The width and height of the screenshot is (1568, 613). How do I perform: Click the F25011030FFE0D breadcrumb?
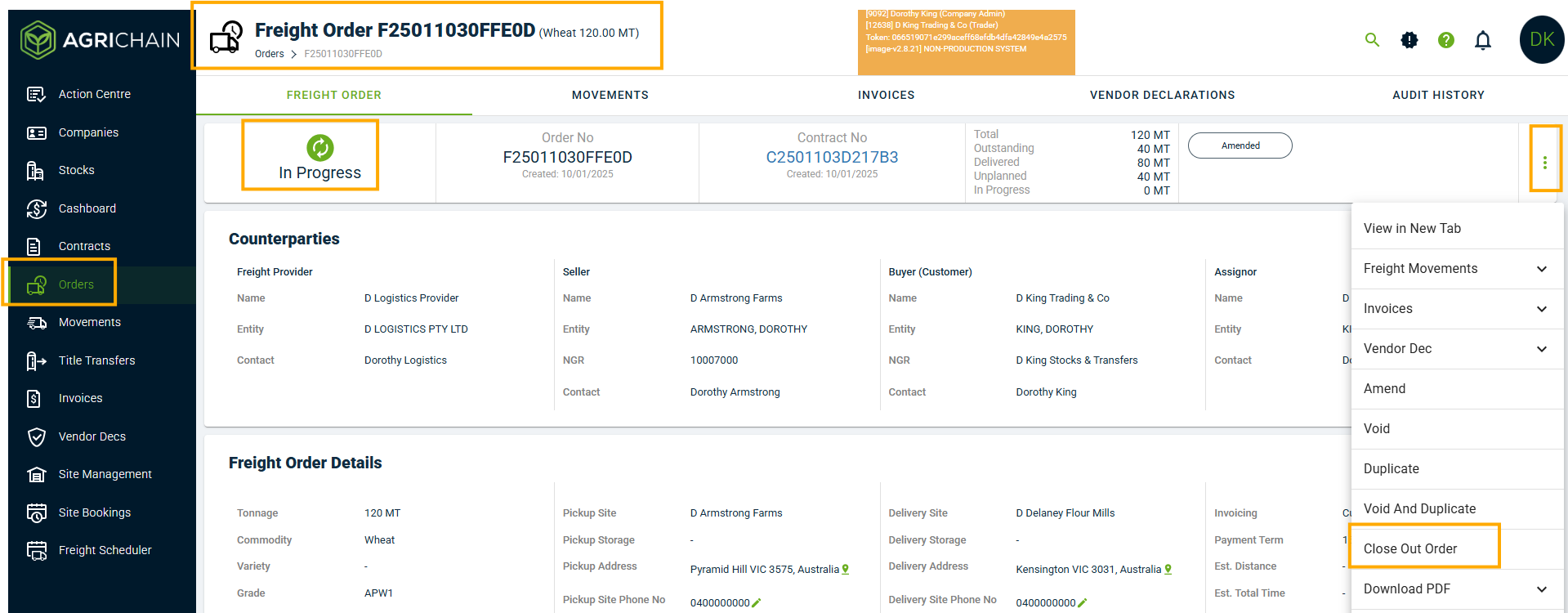[x=343, y=54]
